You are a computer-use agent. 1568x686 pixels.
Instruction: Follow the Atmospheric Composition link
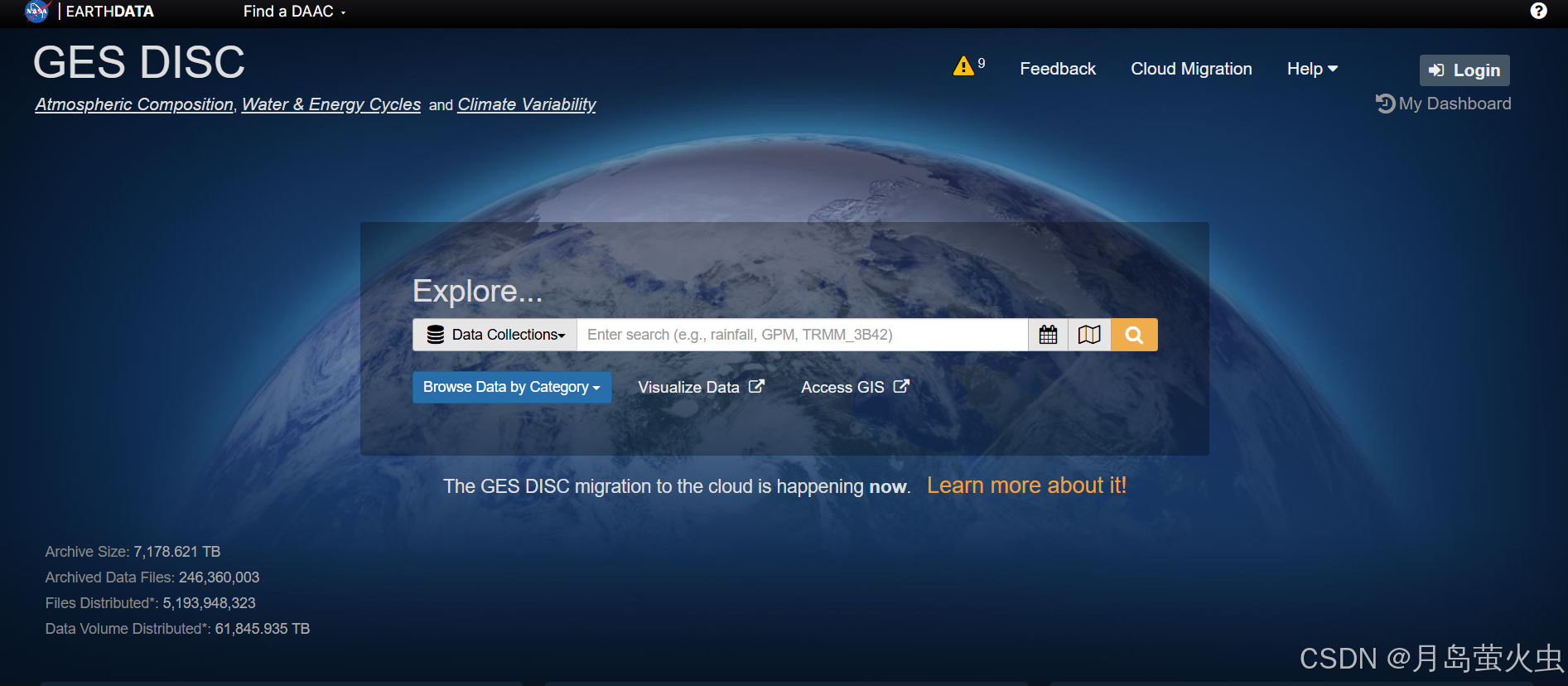[x=134, y=104]
